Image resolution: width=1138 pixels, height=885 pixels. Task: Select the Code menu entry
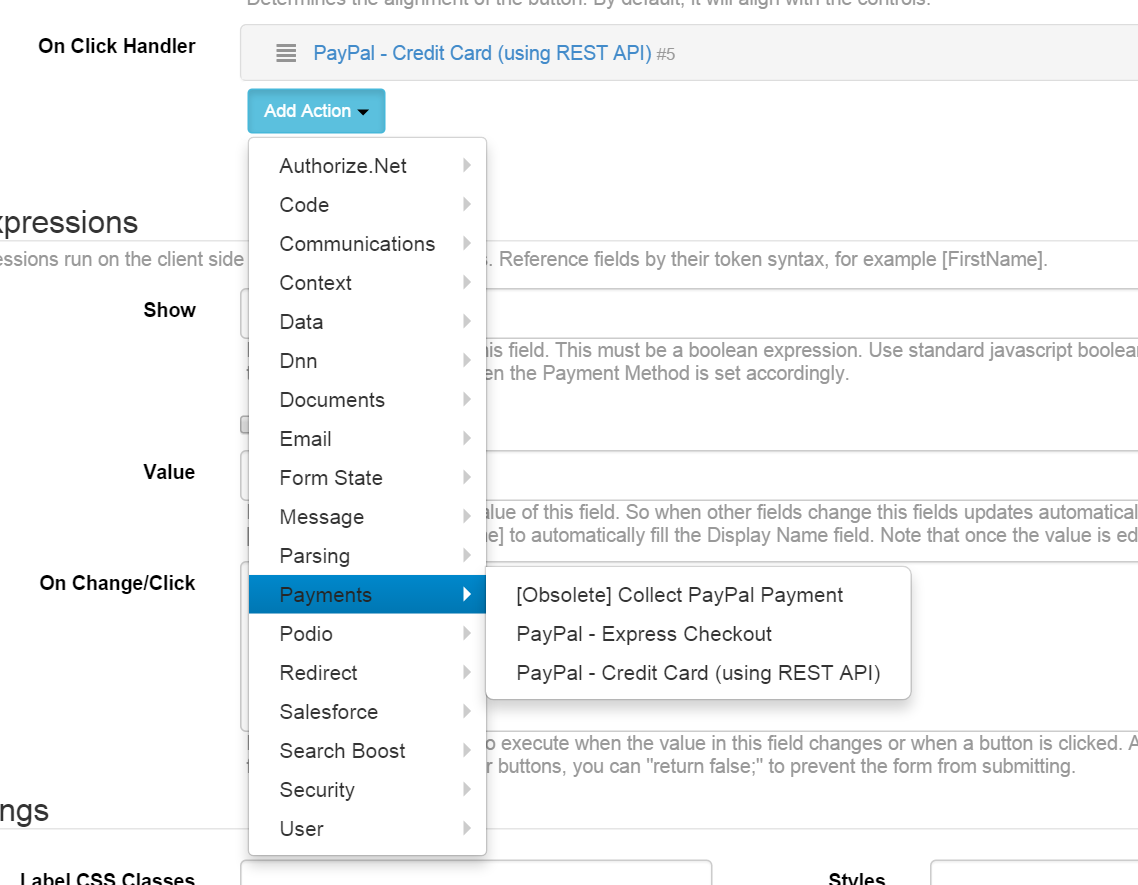pyautogui.click(x=303, y=205)
